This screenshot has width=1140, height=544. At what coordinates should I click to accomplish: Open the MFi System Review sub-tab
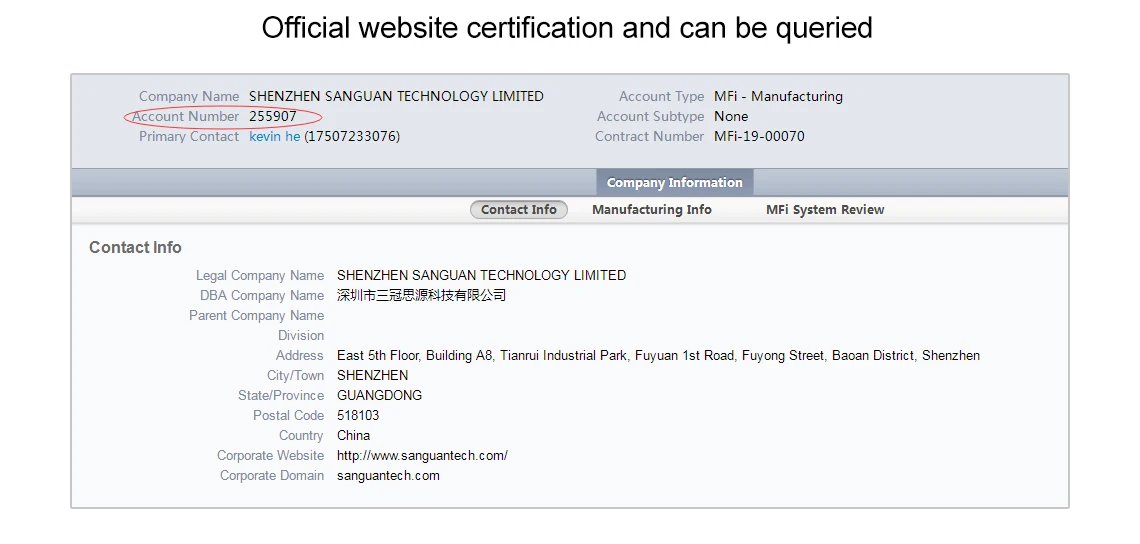[825, 209]
